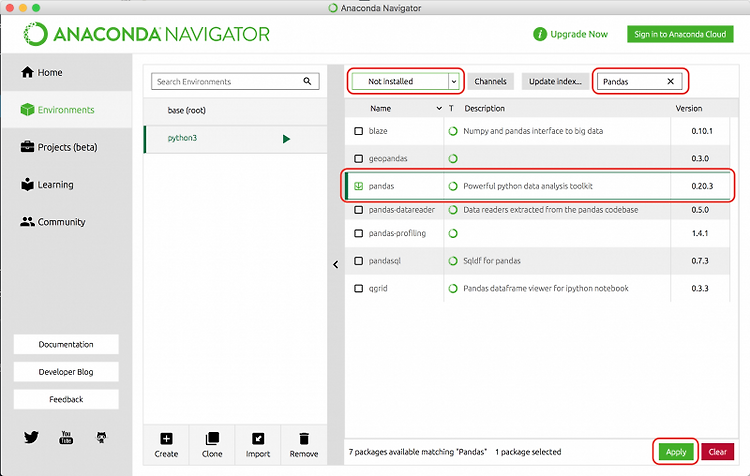This screenshot has height=476, width=750.
Task: Focus the Search Environments field
Action: (x=235, y=81)
